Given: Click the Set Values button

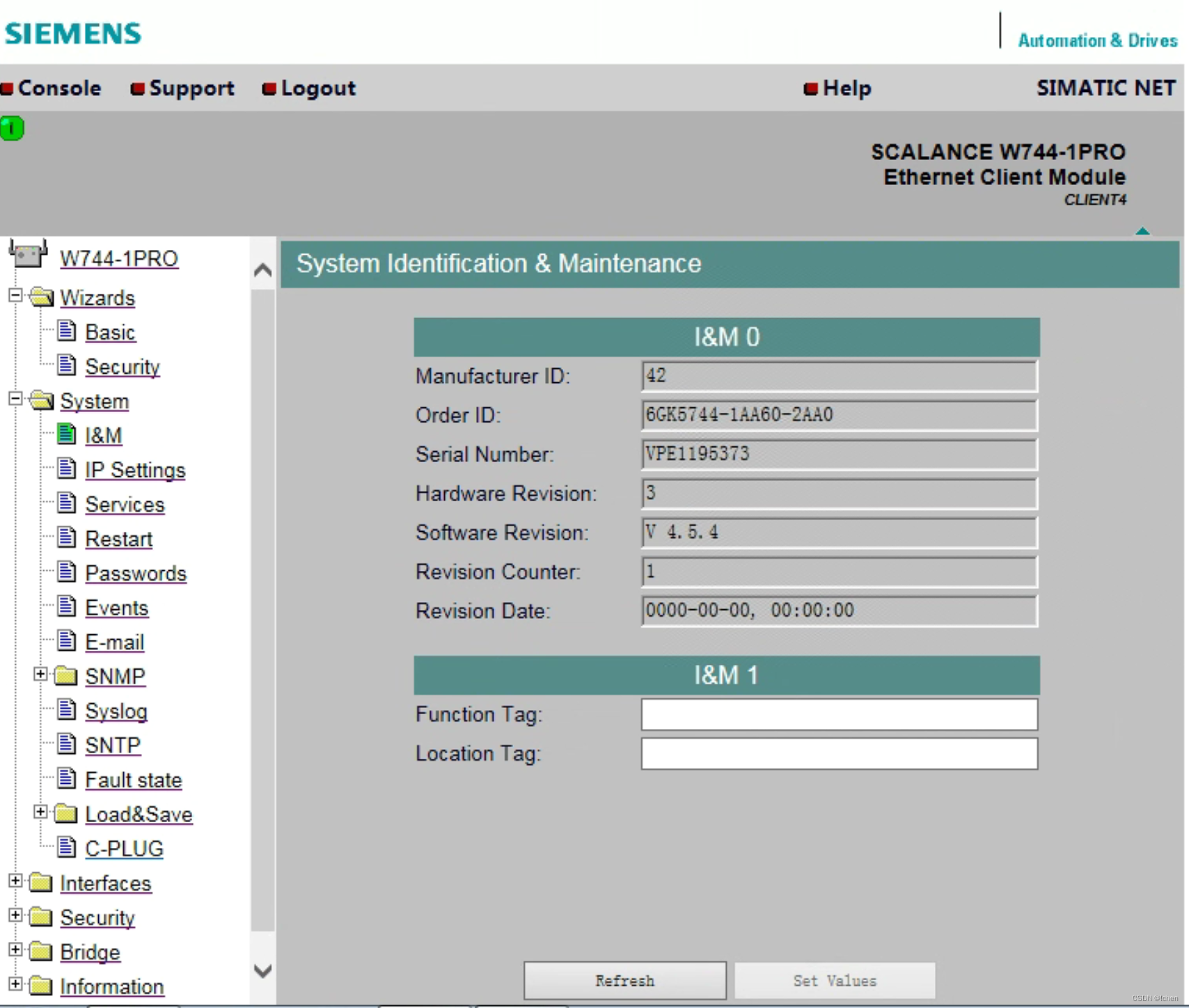Looking at the screenshot, I should tap(835, 981).
